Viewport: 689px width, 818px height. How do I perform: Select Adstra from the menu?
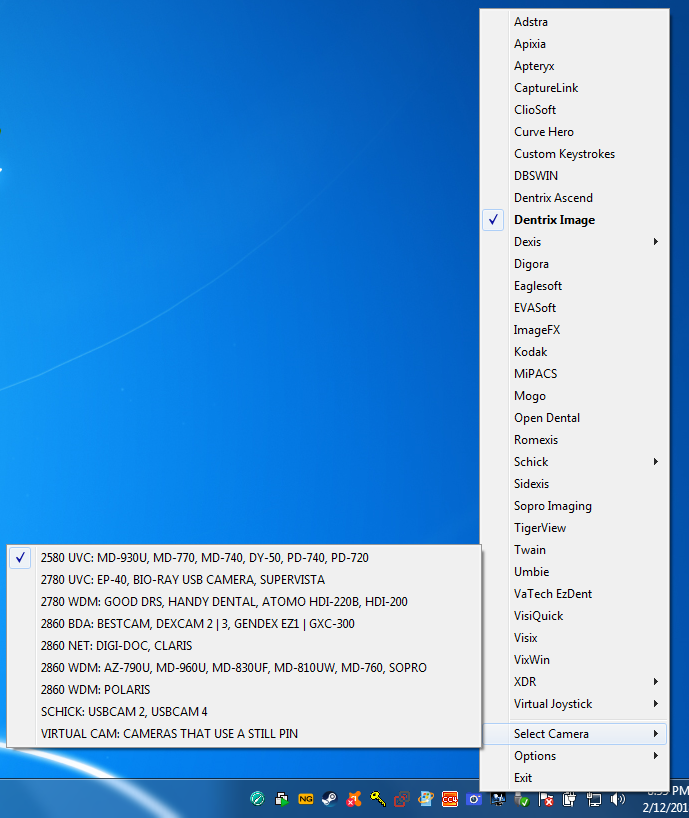574,22
